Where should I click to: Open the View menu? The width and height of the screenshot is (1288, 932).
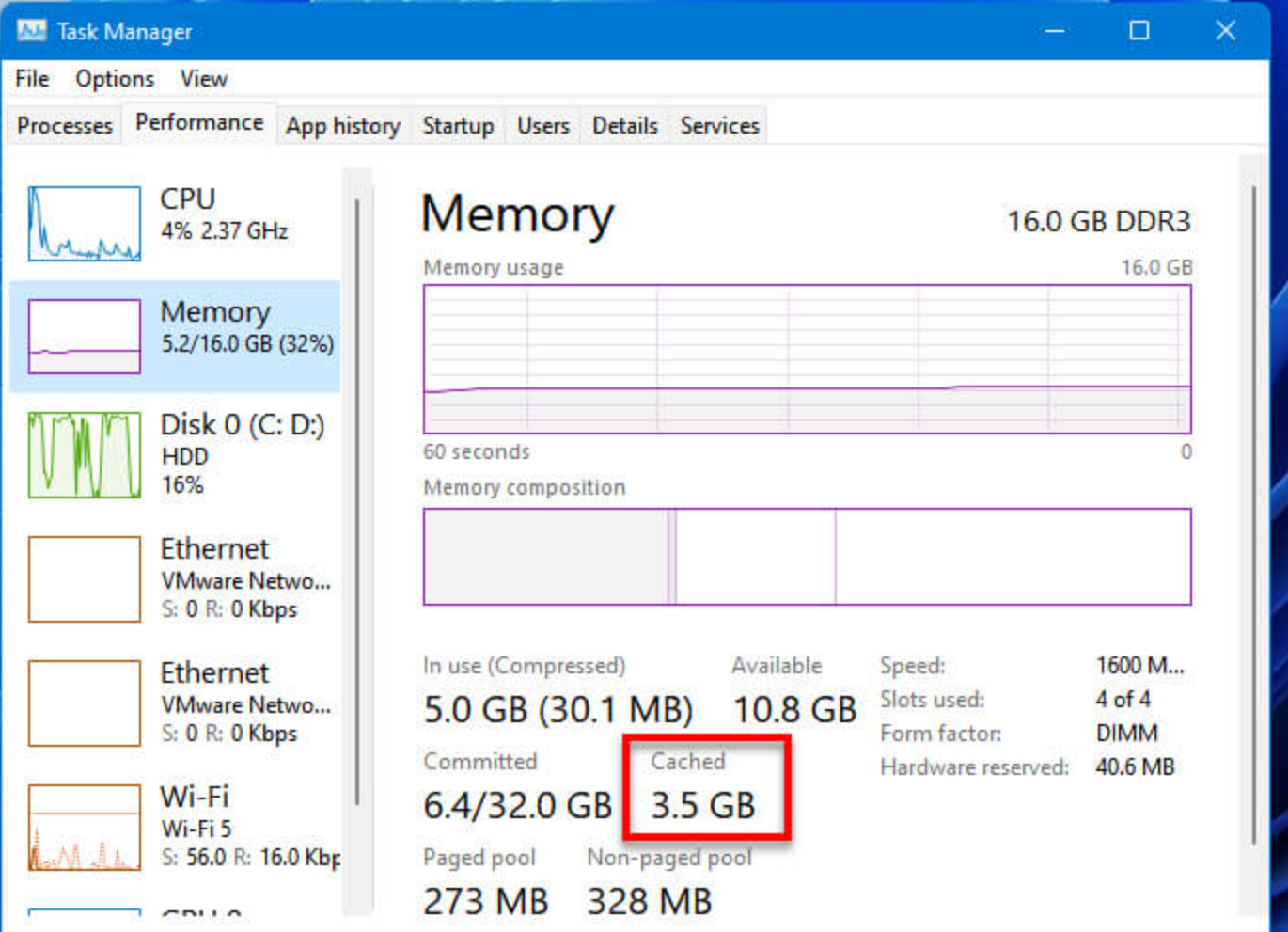coord(203,79)
